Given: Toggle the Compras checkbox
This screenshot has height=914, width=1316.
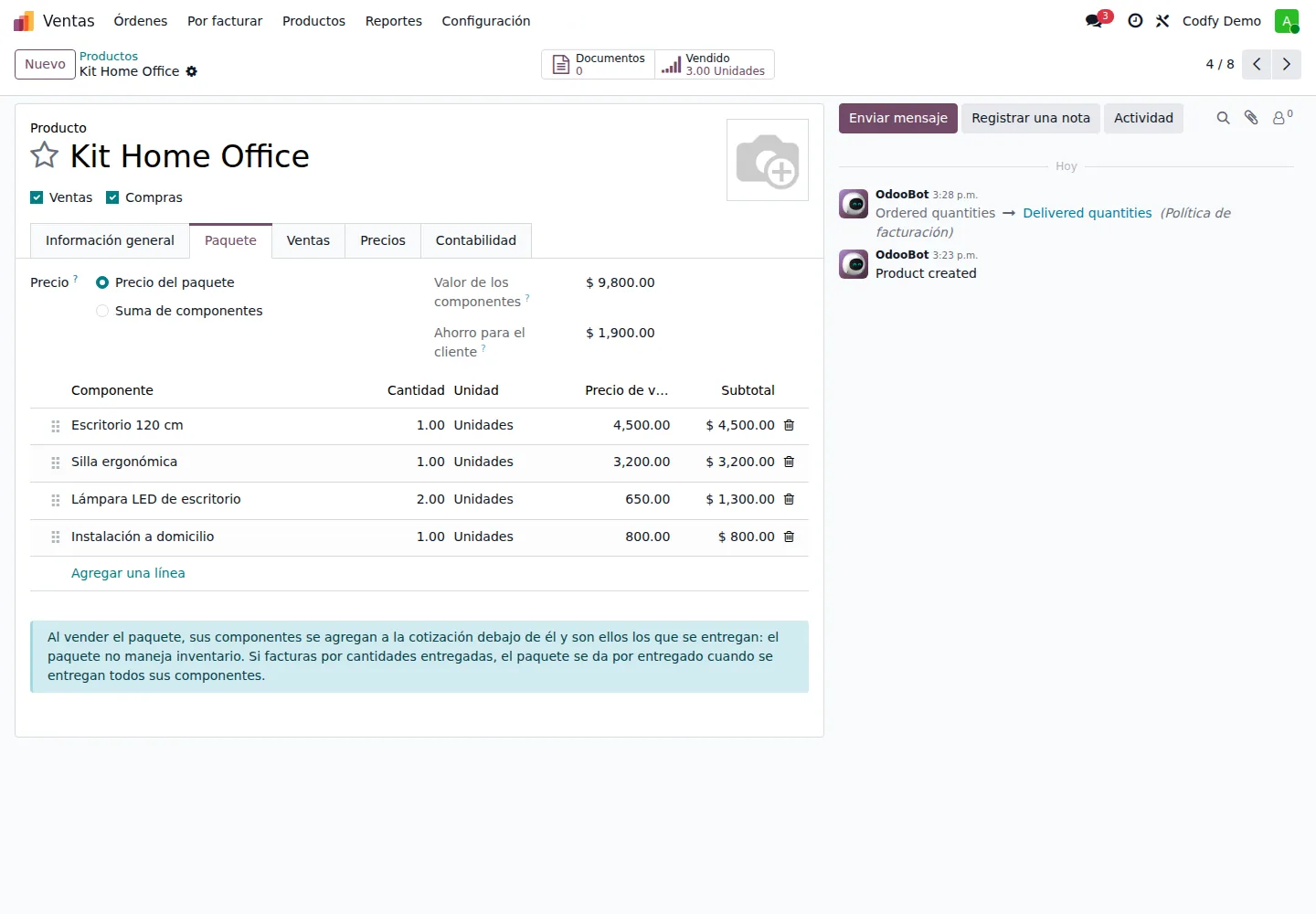Looking at the screenshot, I should point(112,197).
